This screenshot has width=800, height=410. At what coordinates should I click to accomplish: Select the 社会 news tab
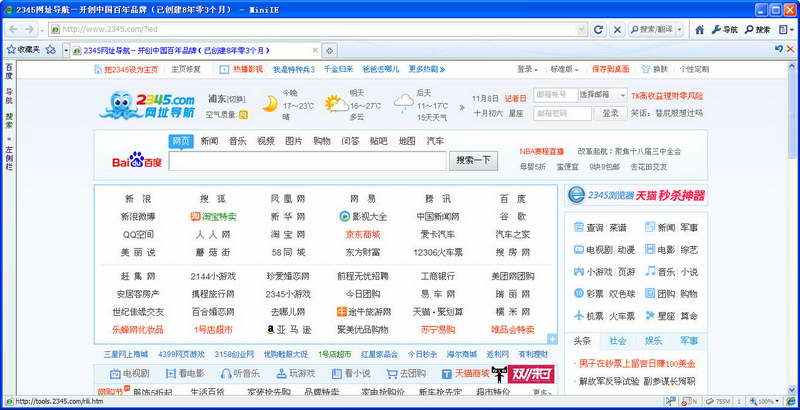[617, 341]
